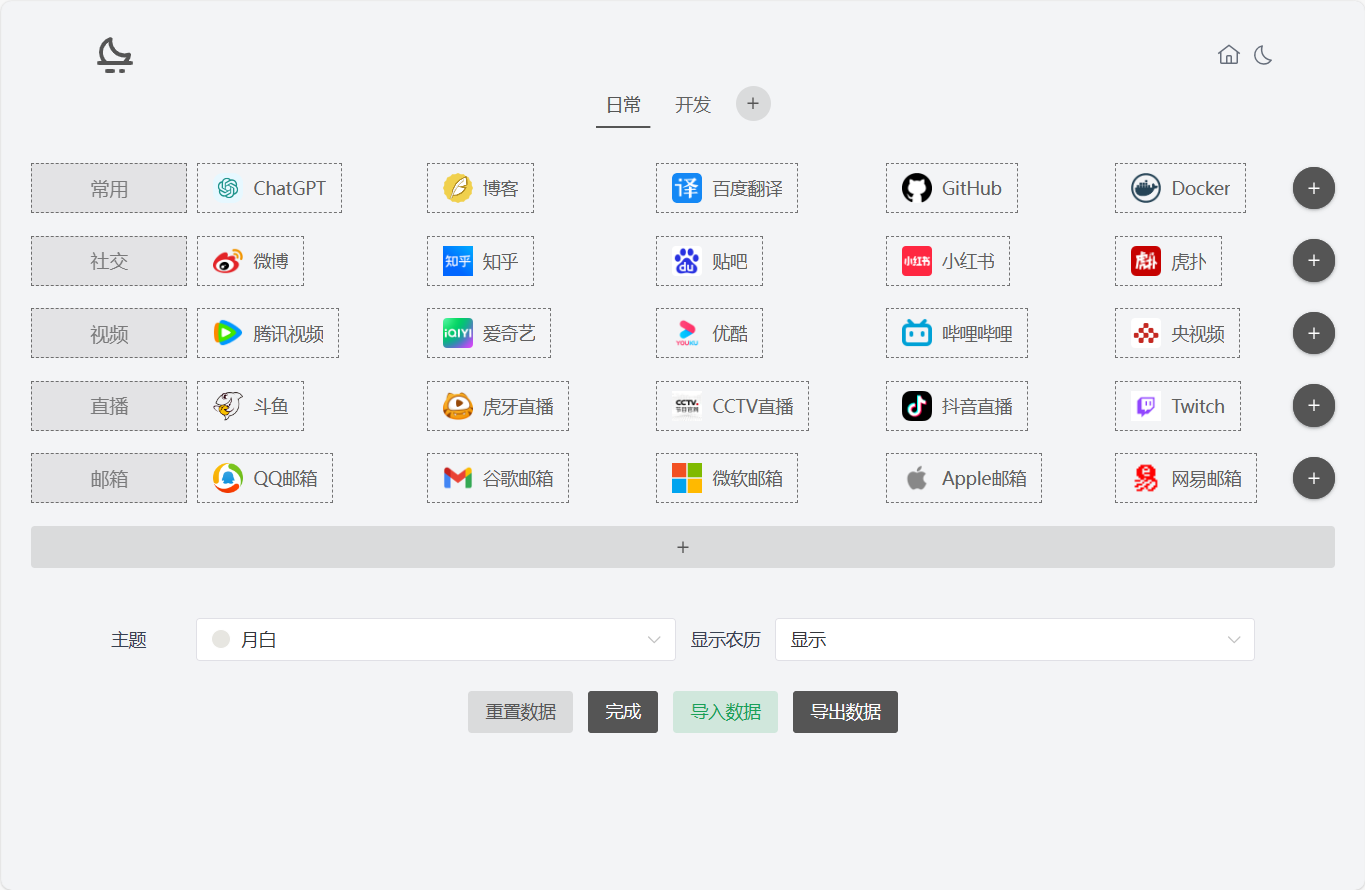Select the Docker whale icon
The width and height of the screenshot is (1365, 890).
[1146, 188]
